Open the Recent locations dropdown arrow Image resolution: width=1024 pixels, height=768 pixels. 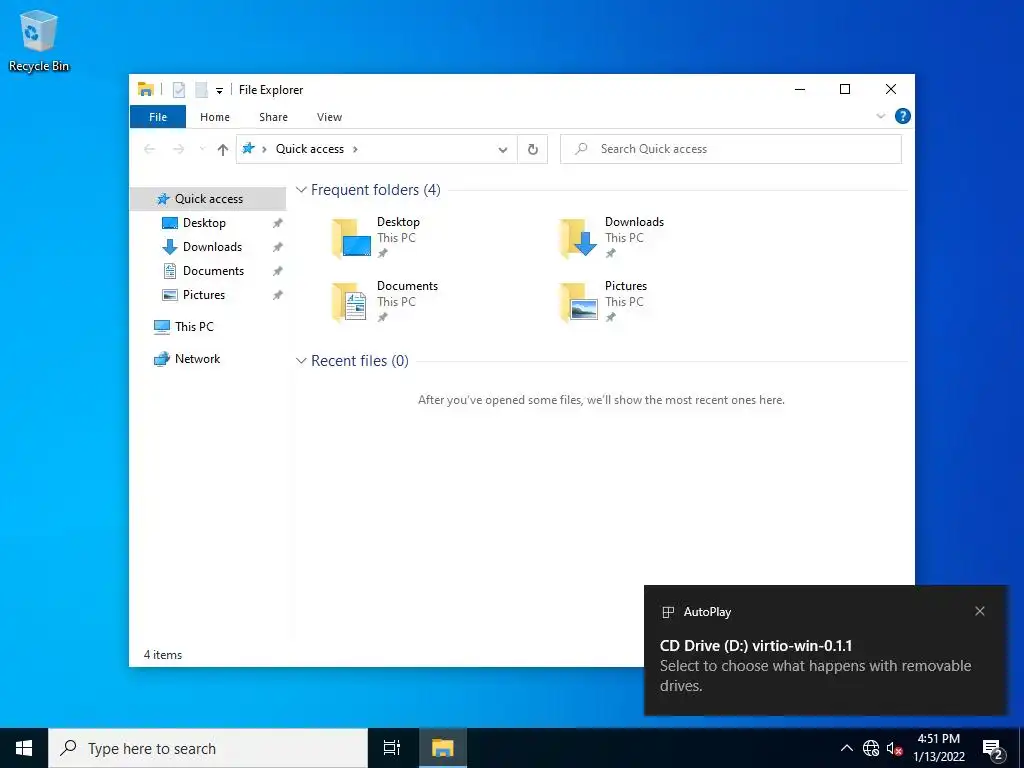click(x=202, y=150)
